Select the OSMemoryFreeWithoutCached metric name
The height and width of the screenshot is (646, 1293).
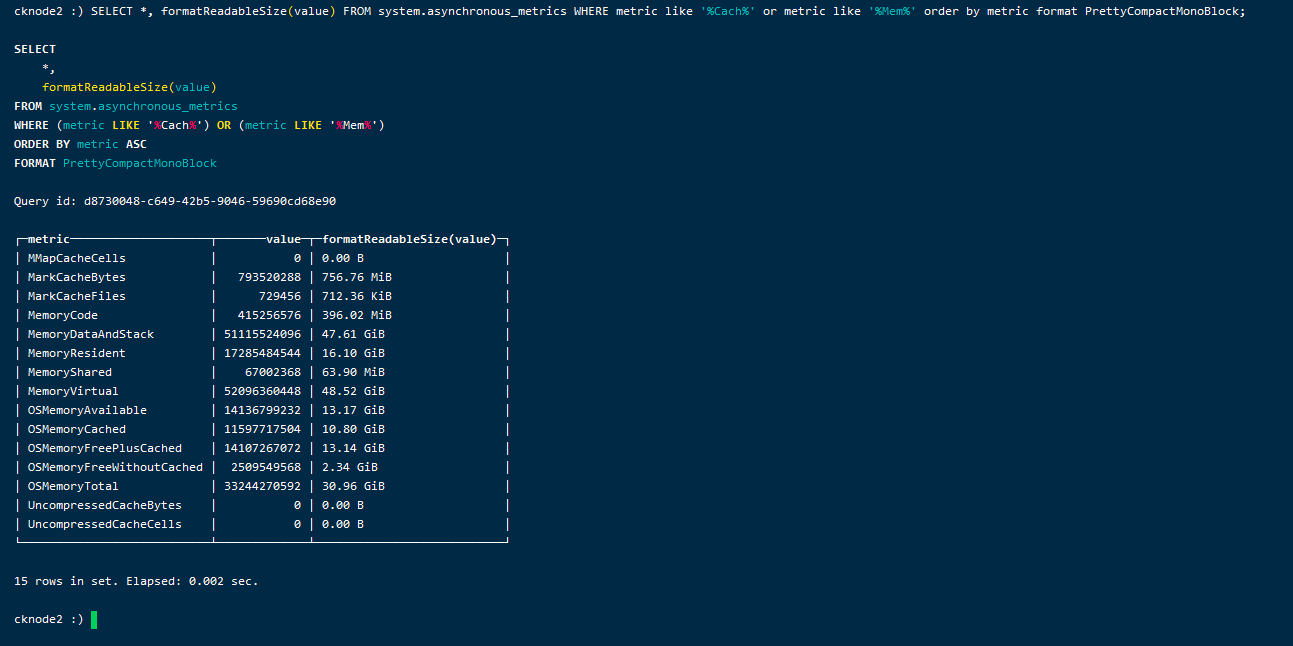115,467
